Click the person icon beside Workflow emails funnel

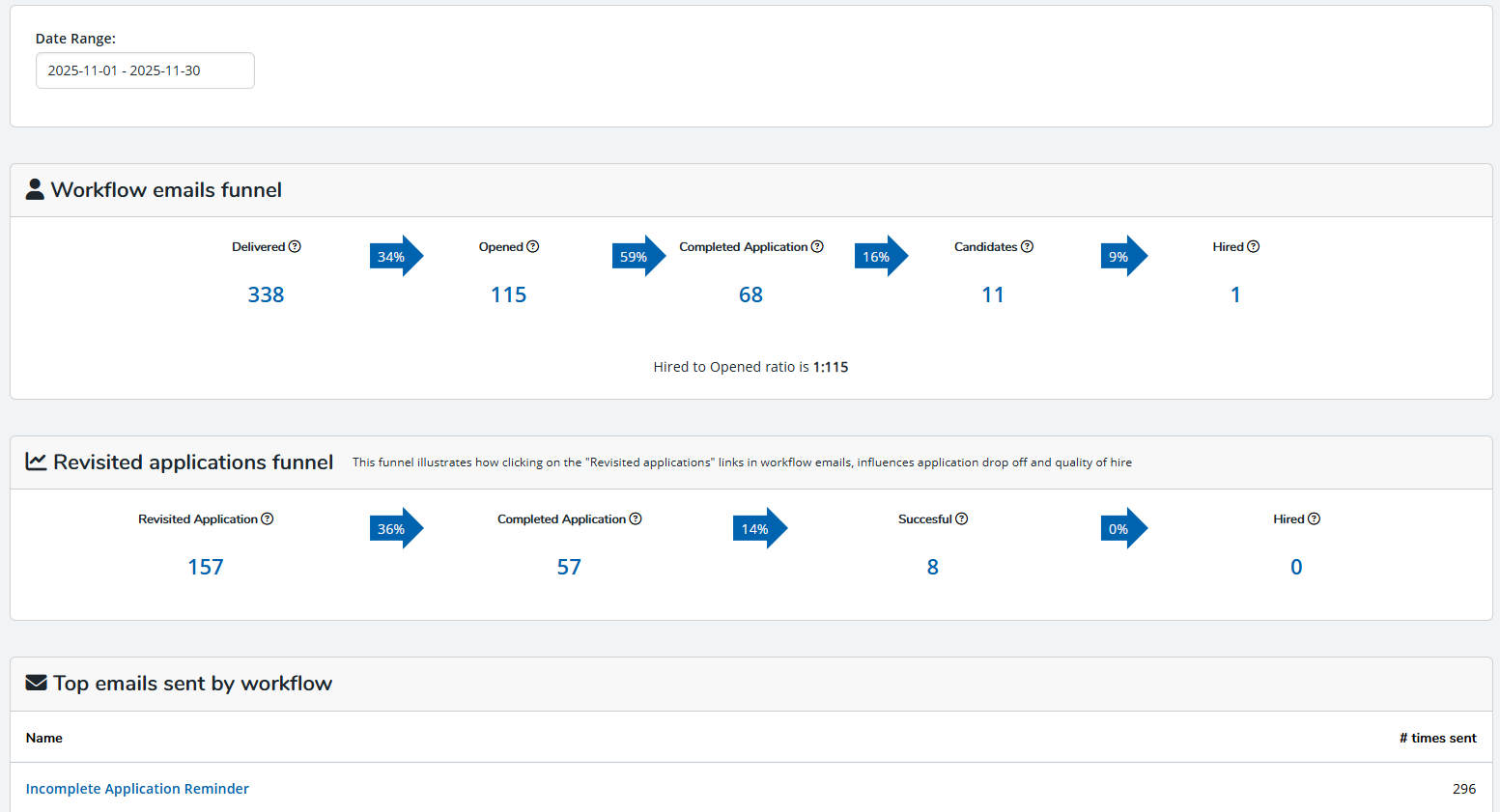click(x=35, y=189)
